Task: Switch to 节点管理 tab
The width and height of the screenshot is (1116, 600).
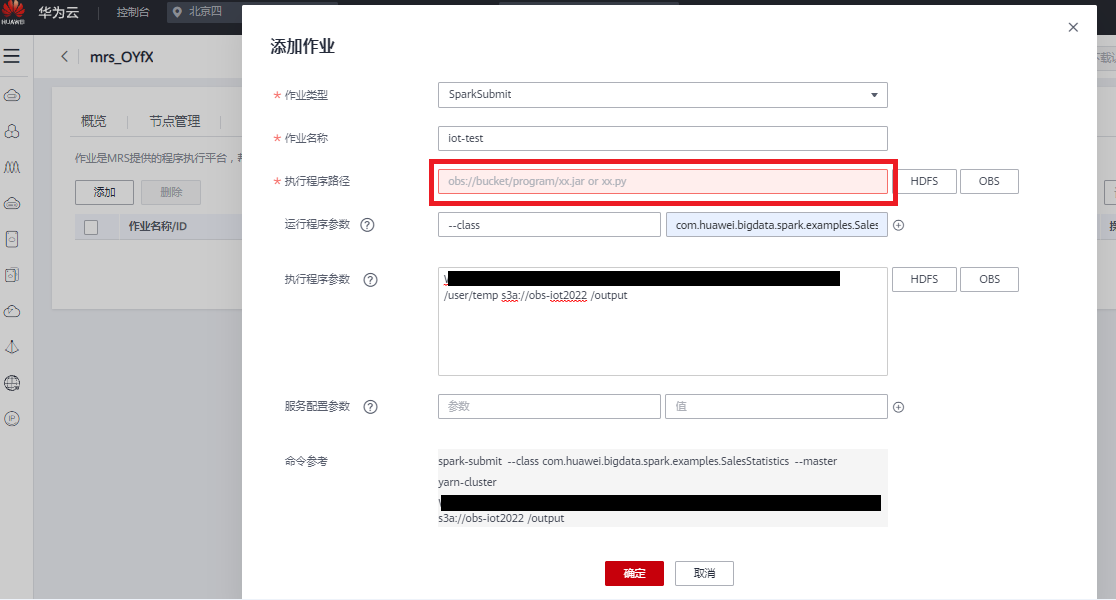Action: pos(175,121)
